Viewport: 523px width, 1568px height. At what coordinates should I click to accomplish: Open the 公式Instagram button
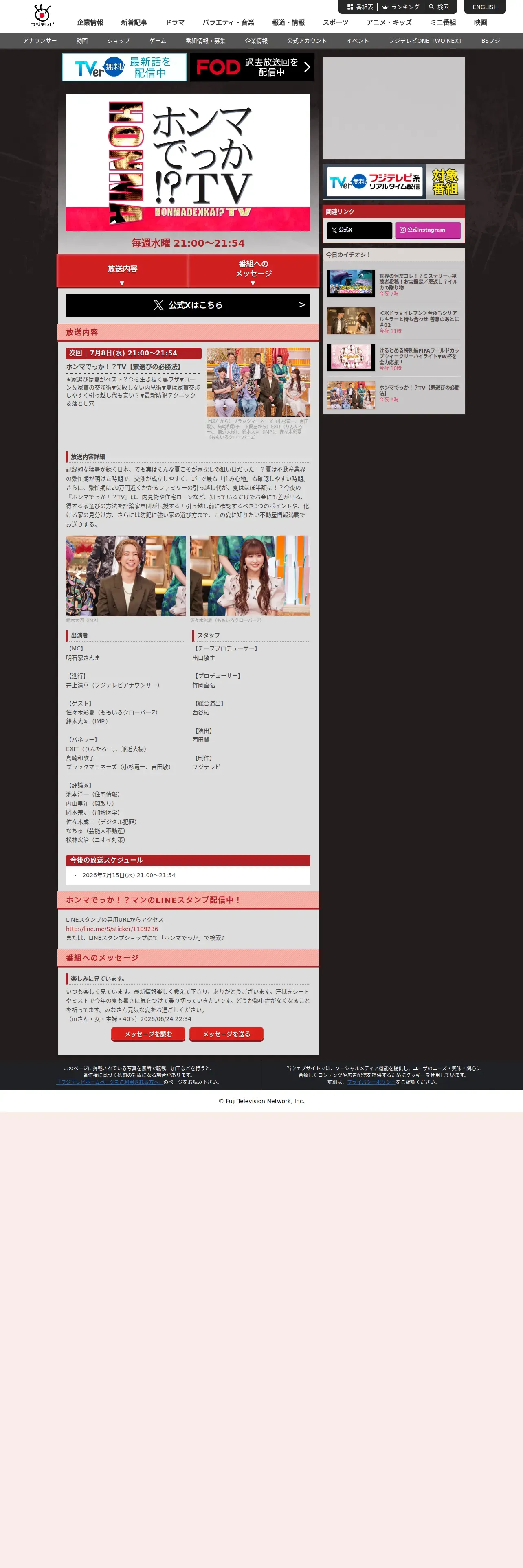pyautogui.click(x=428, y=230)
